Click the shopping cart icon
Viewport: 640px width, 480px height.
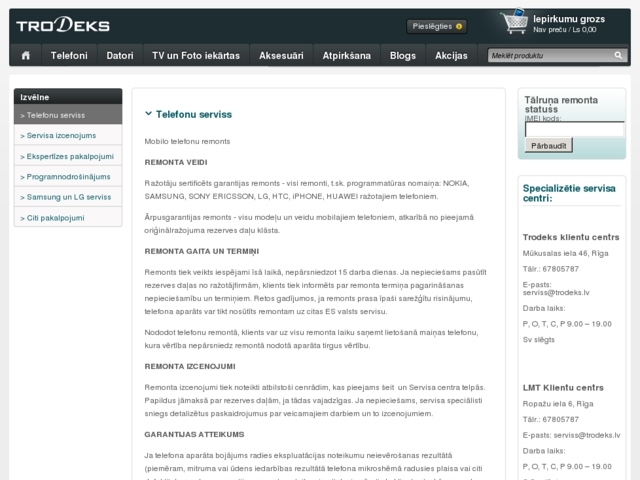click(514, 21)
